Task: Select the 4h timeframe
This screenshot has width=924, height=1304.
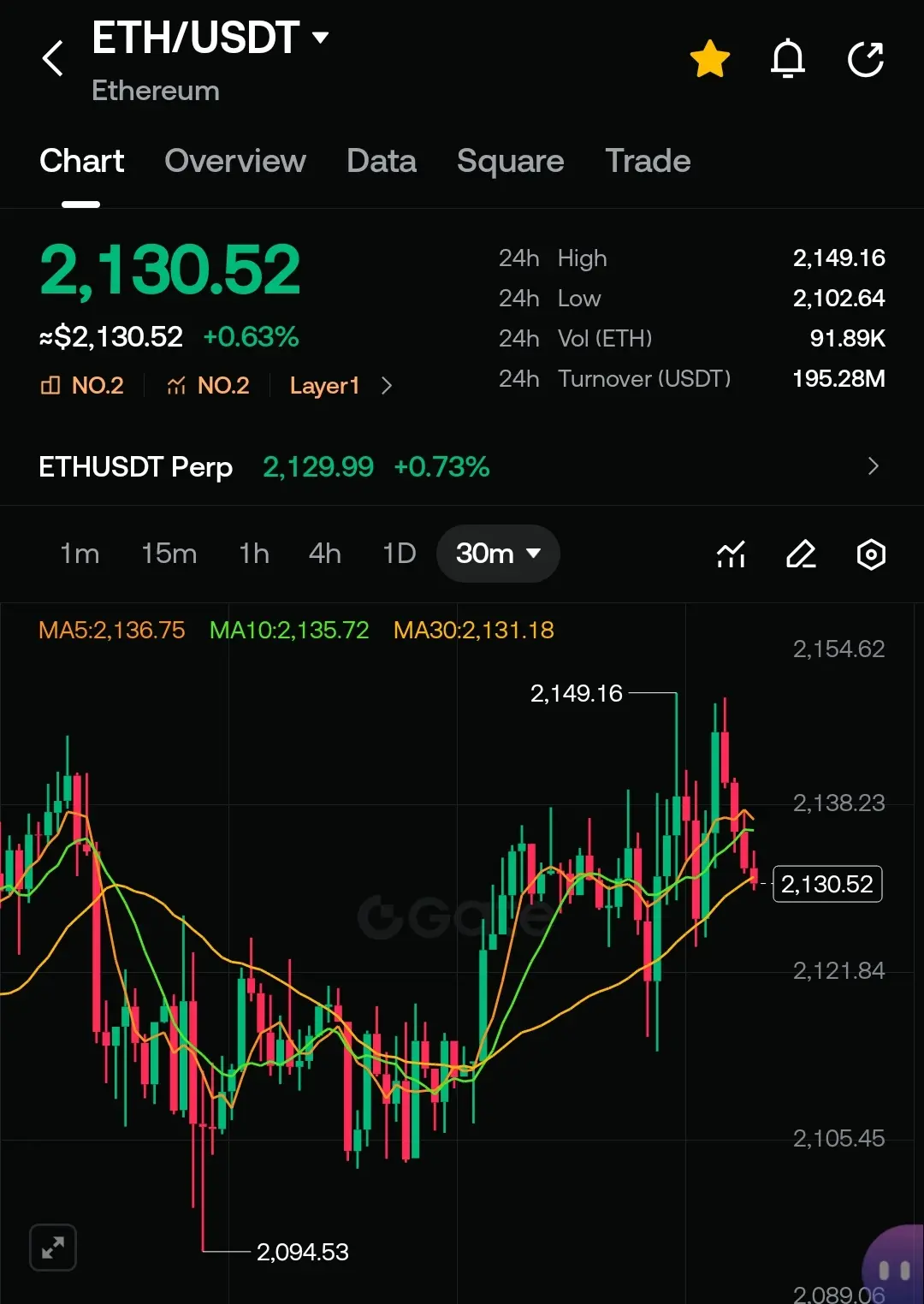Action: (x=324, y=554)
